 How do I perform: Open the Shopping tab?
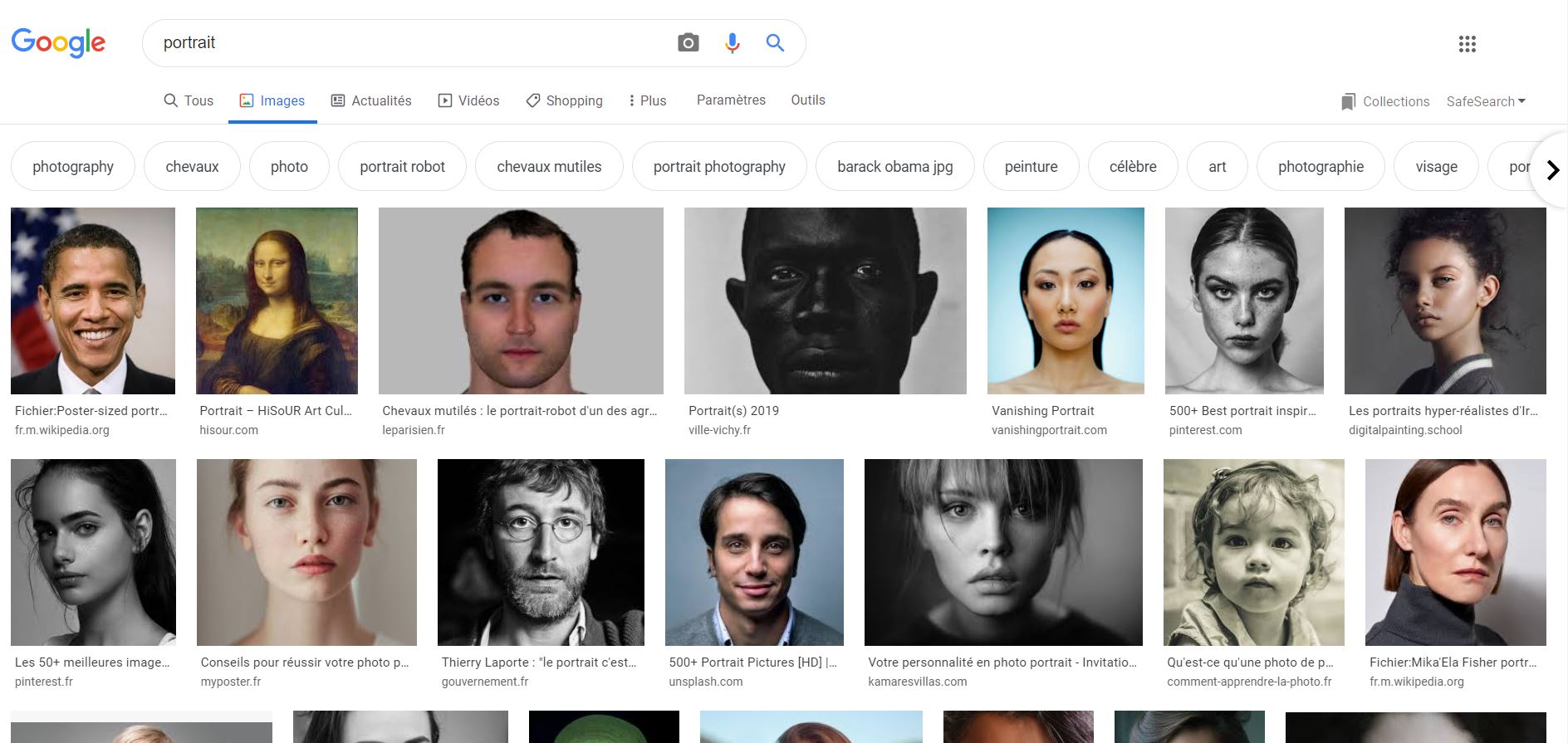564,100
